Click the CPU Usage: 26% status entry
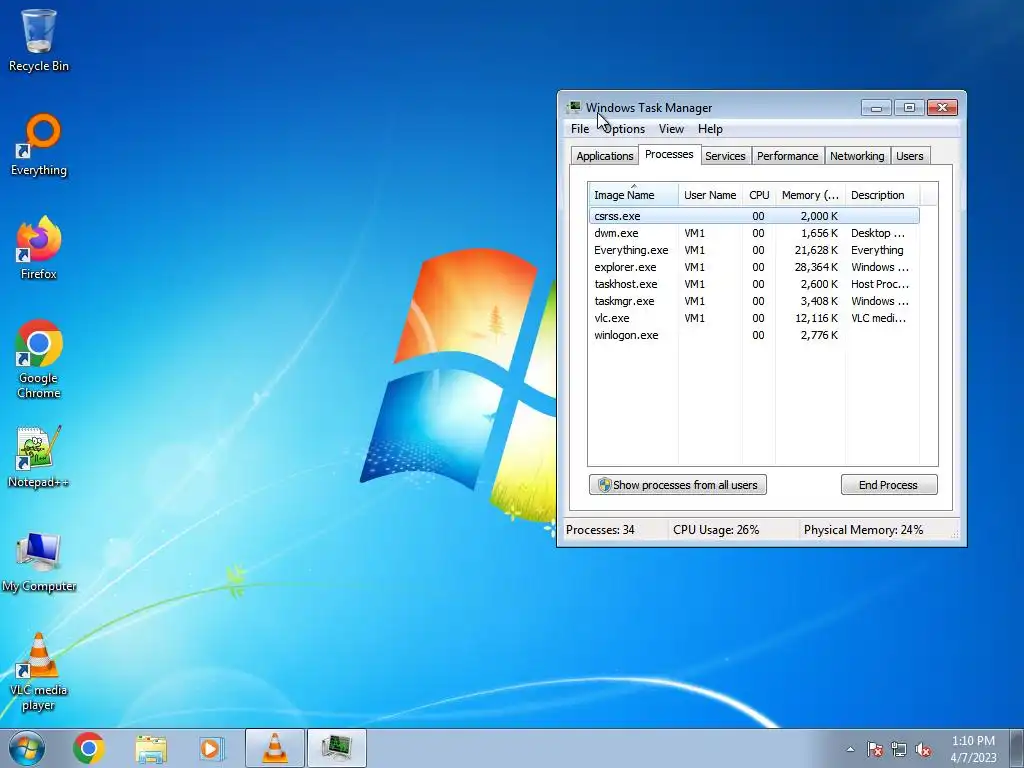 click(x=716, y=530)
